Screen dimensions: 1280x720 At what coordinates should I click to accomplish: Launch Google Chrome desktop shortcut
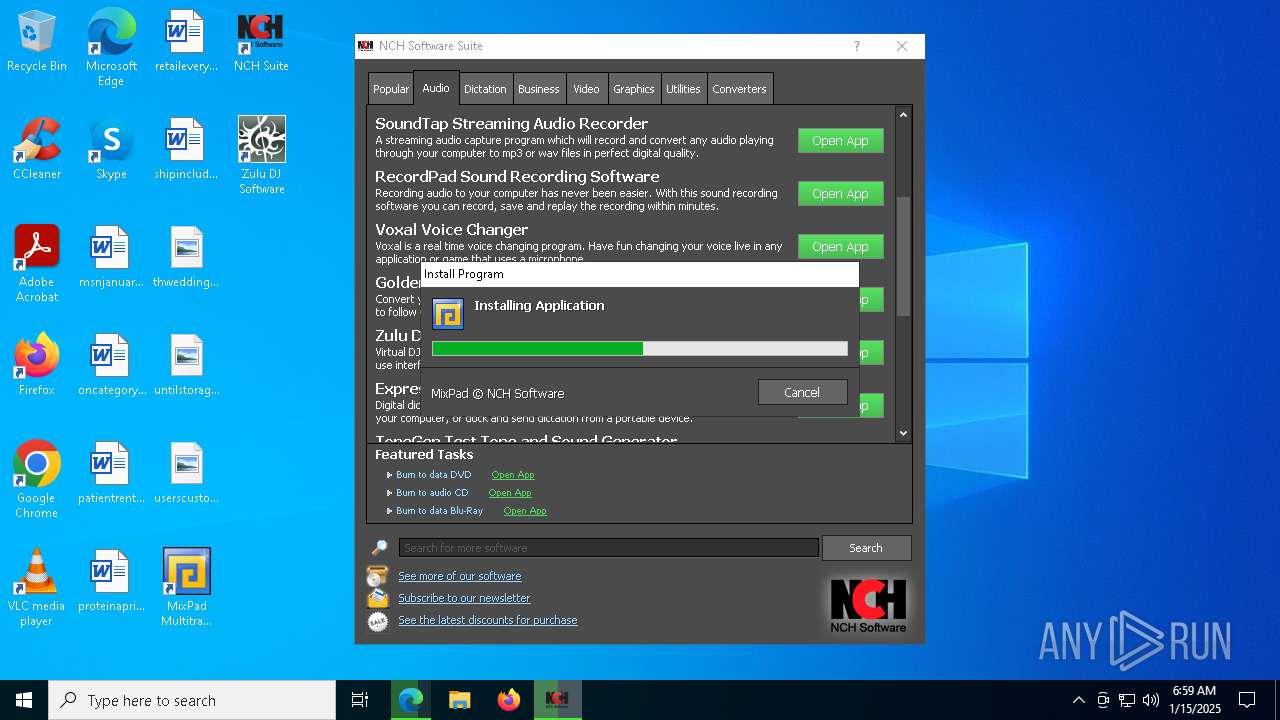pos(37,480)
